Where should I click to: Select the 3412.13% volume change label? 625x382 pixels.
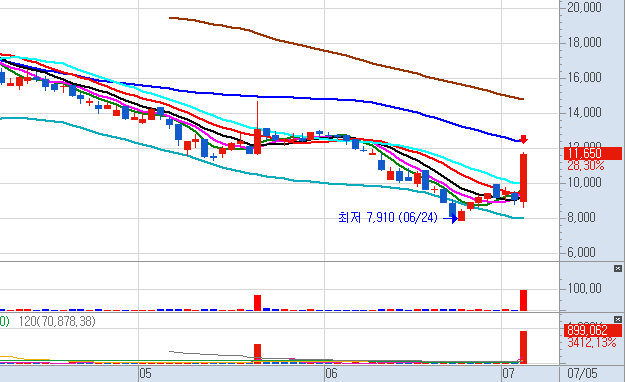(x=592, y=343)
